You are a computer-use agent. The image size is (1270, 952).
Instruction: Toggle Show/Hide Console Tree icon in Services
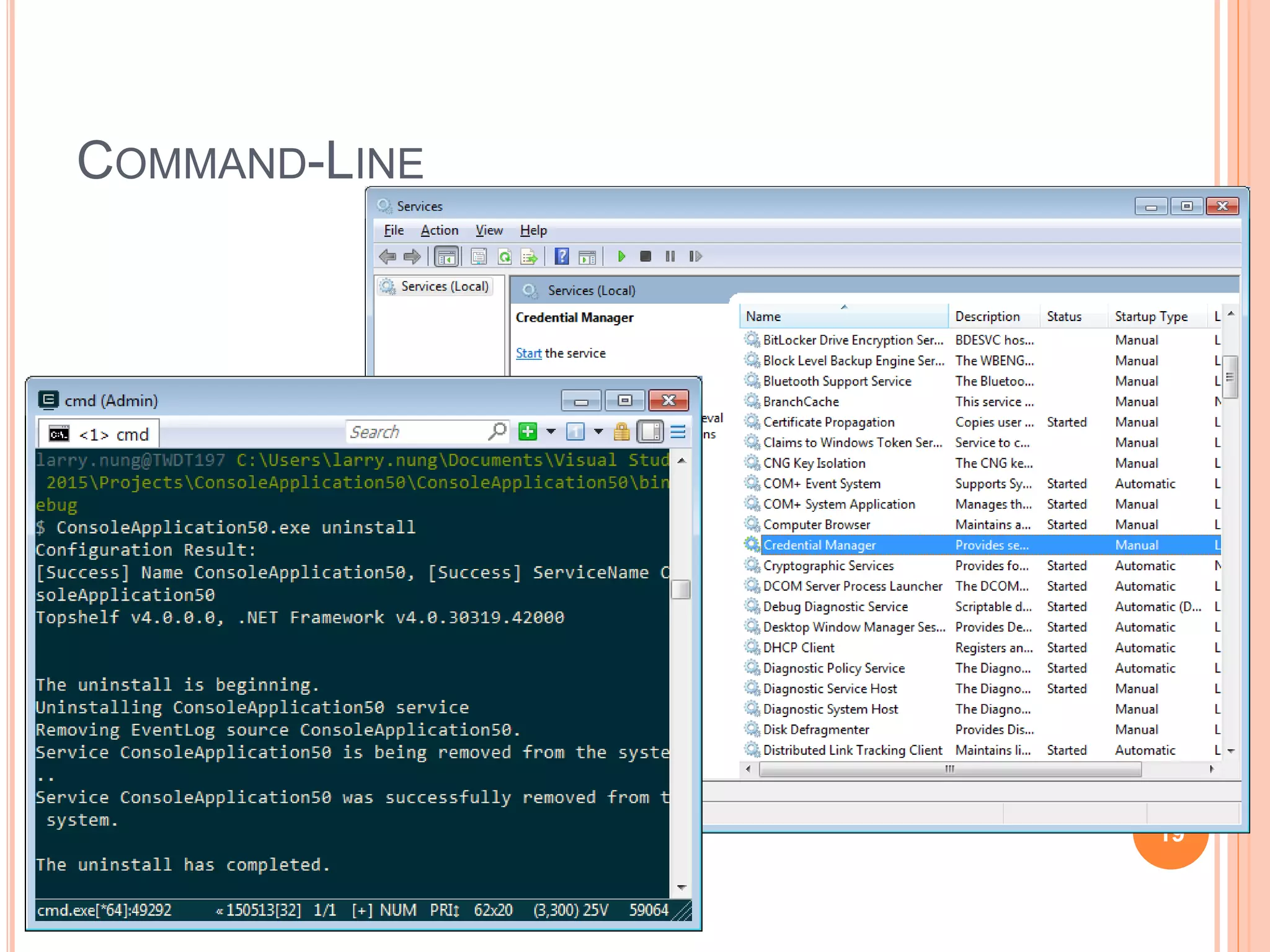pos(446,256)
